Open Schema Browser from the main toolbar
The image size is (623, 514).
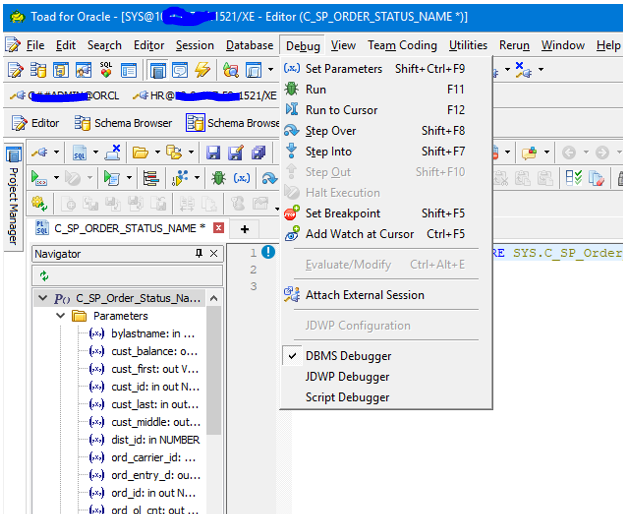38,70
